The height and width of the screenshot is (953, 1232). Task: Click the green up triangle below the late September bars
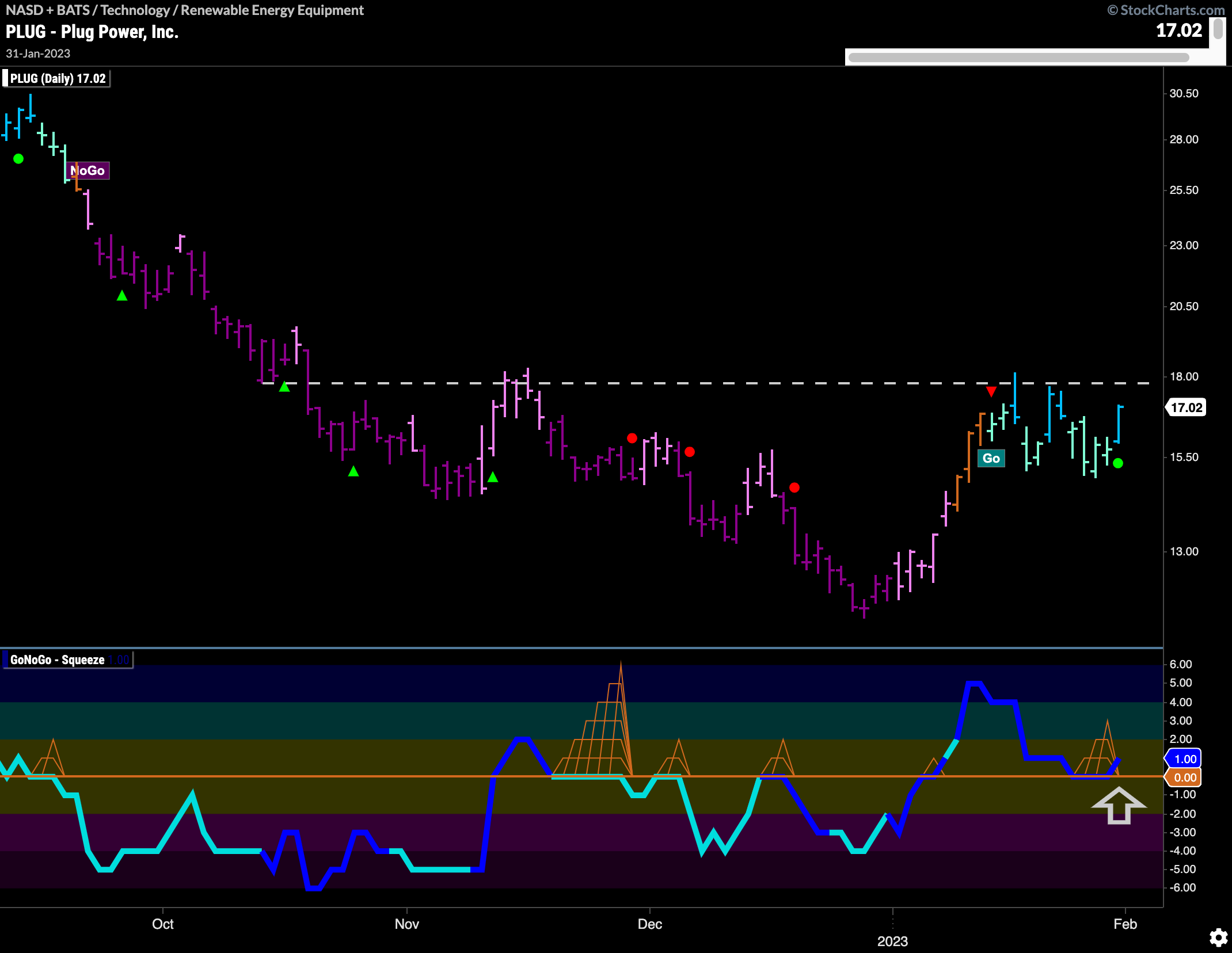pos(122,296)
